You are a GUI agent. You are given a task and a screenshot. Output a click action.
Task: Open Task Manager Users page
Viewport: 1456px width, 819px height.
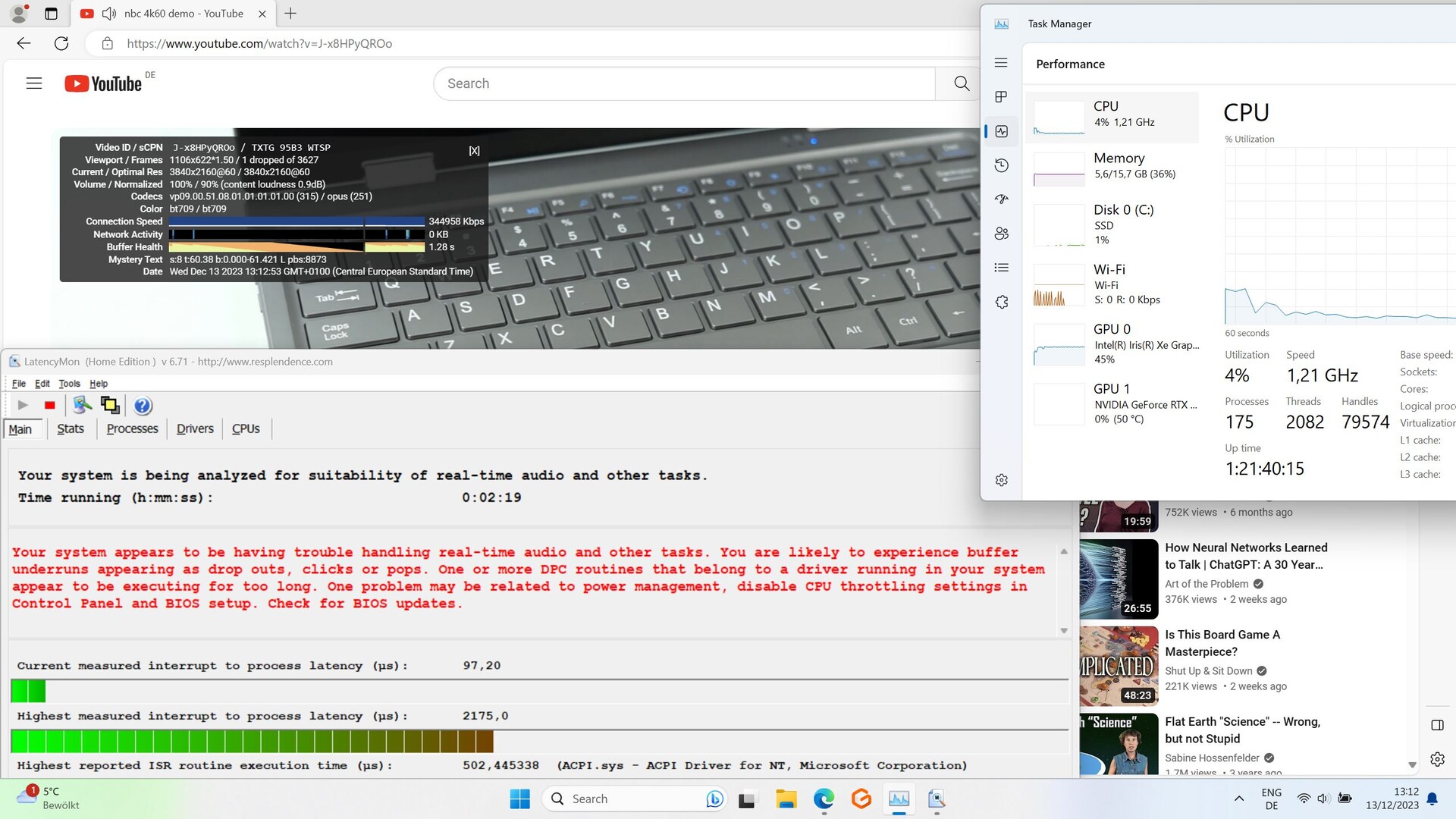pyautogui.click(x=1001, y=234)
